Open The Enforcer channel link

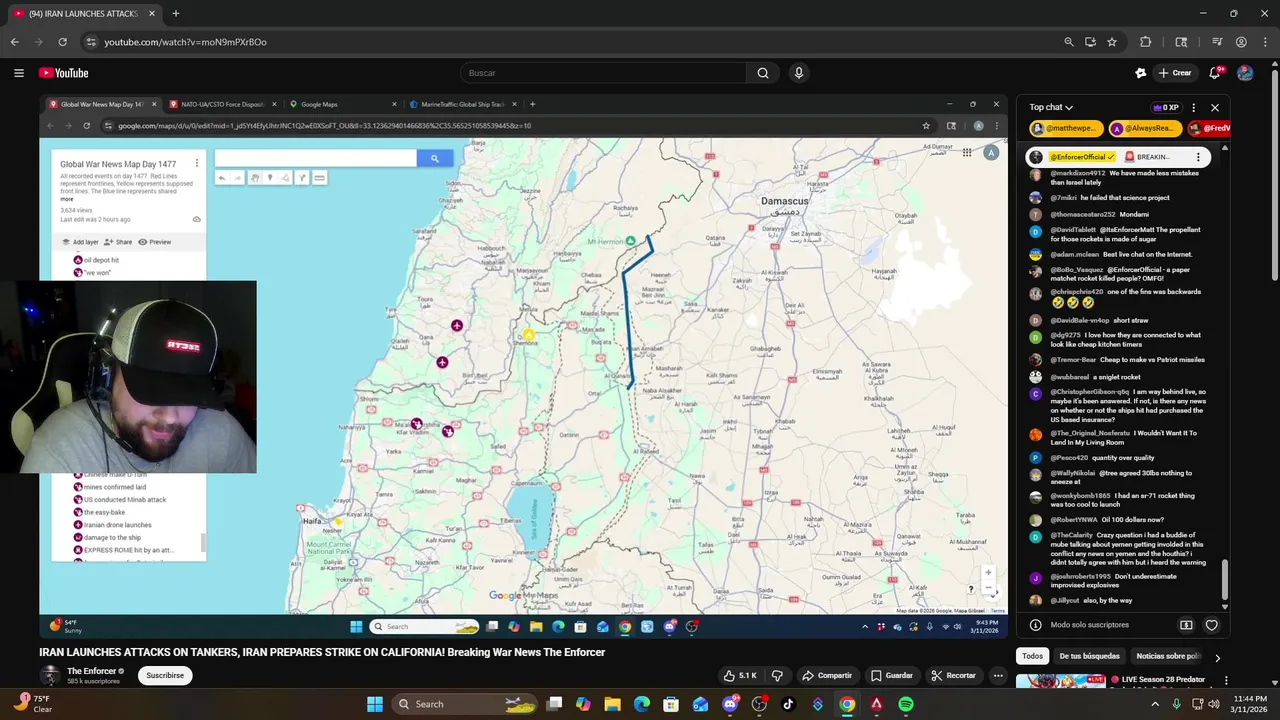point(92,671)
